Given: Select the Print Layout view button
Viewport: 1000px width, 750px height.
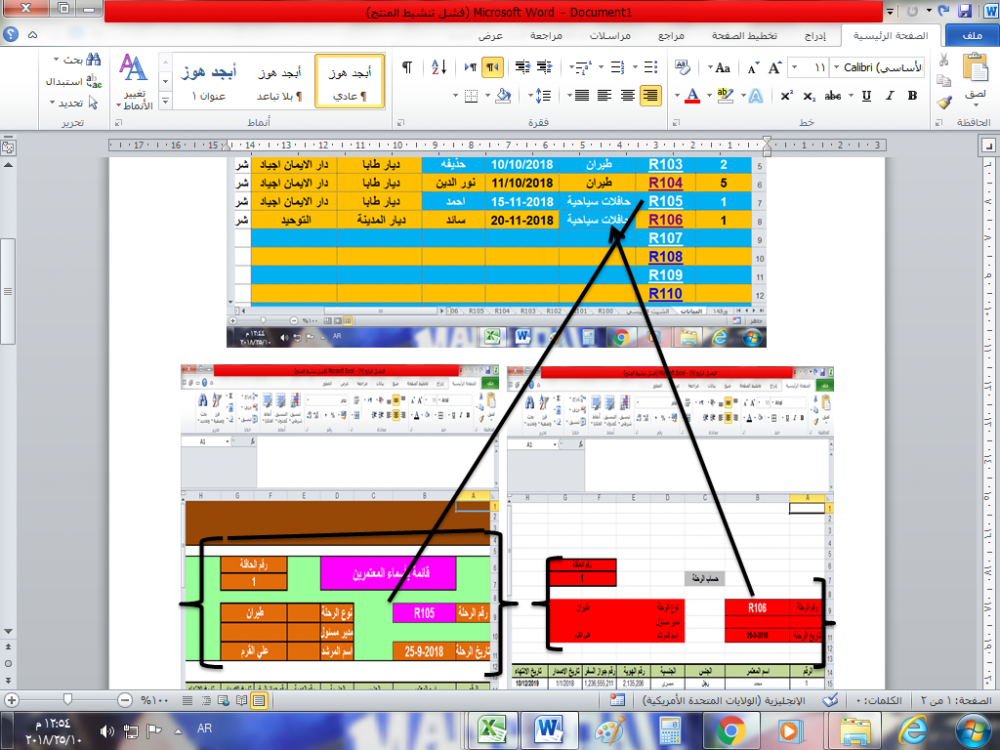Looking at the screenshot, I should tap(259, 700).
